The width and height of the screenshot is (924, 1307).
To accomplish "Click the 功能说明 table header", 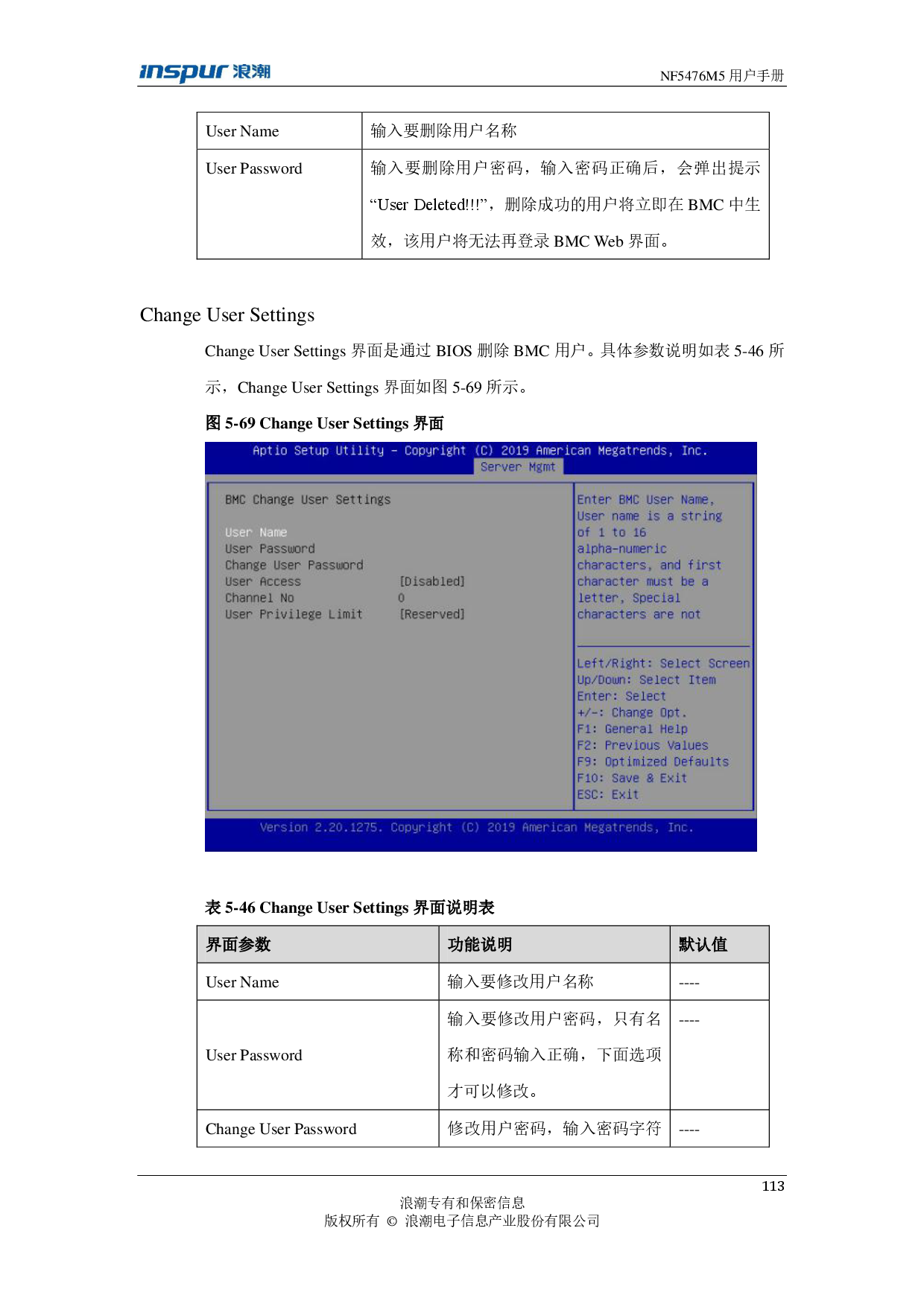I will [x=480, y=945].
